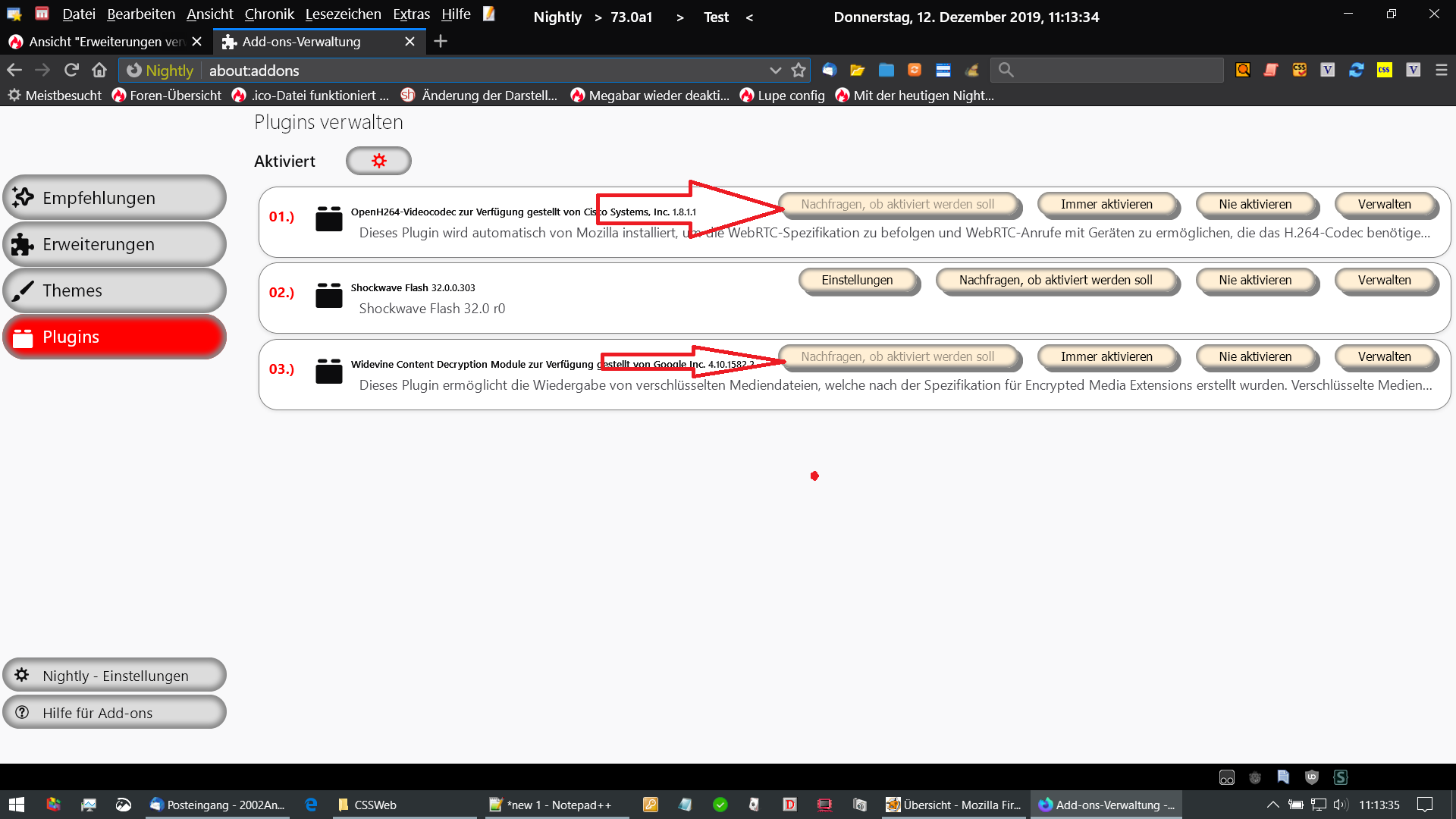Click the reload page icon
This screenshot has width=1456, height=819.
pyautogui.click(x=71, y=70)
